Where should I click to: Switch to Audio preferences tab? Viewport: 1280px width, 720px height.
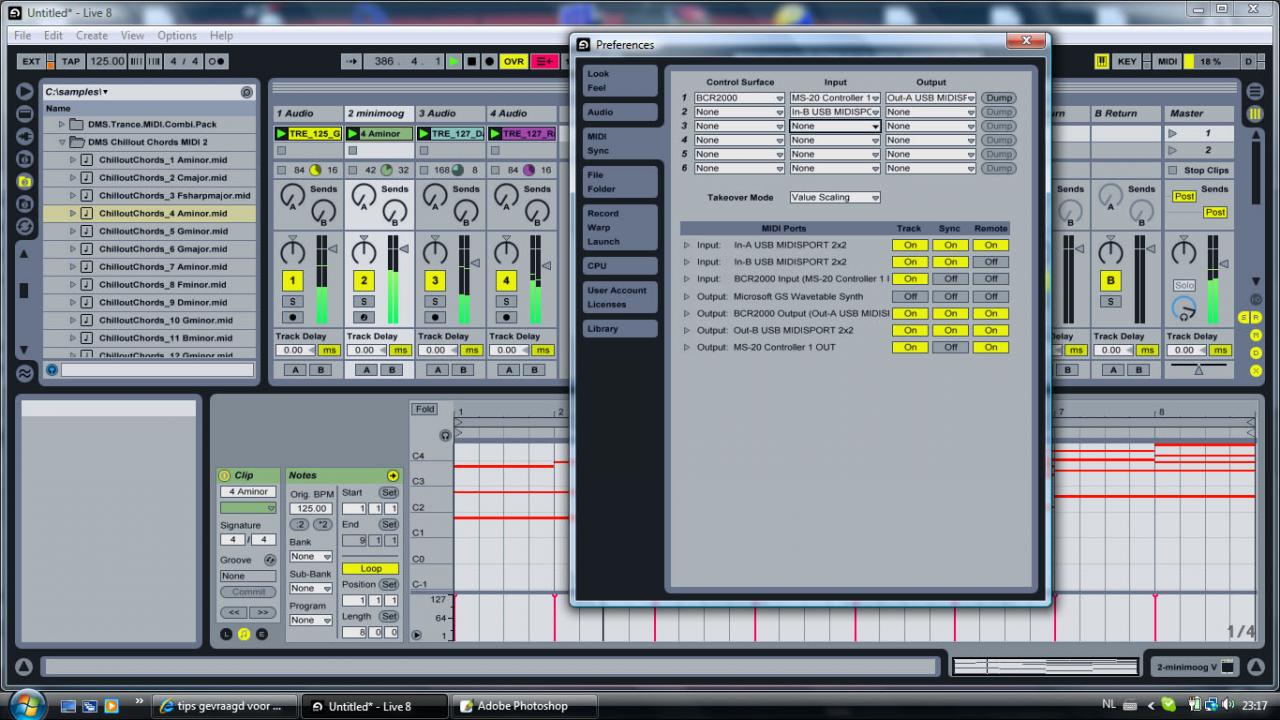point(620,112)
